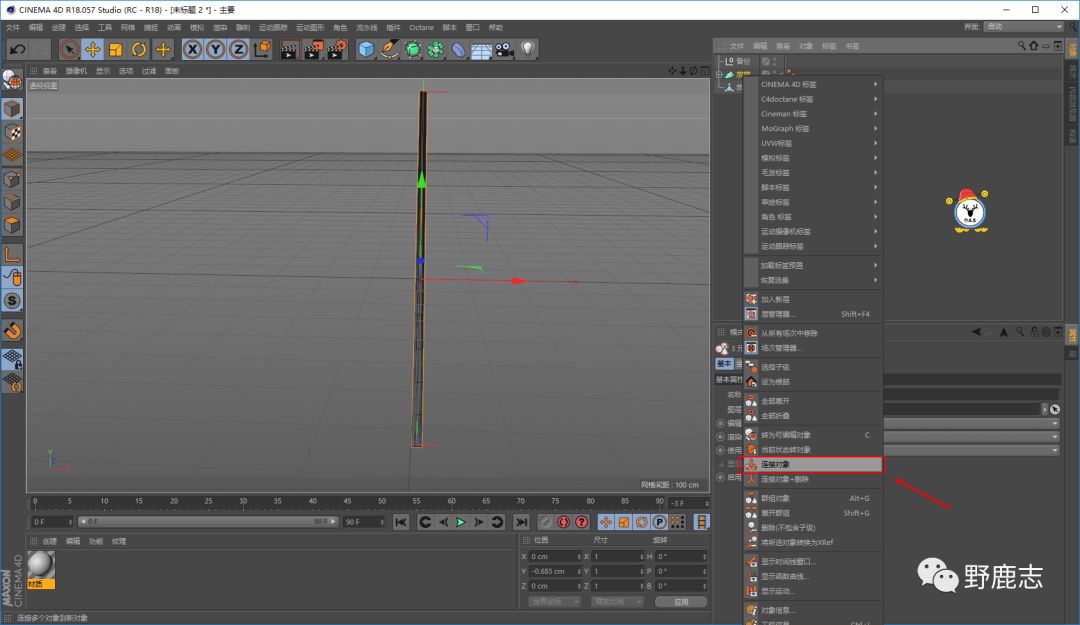The width and height of the screenshot is (1080, 625).
Task: Click the Undo arrow icon
Action: 17,49
